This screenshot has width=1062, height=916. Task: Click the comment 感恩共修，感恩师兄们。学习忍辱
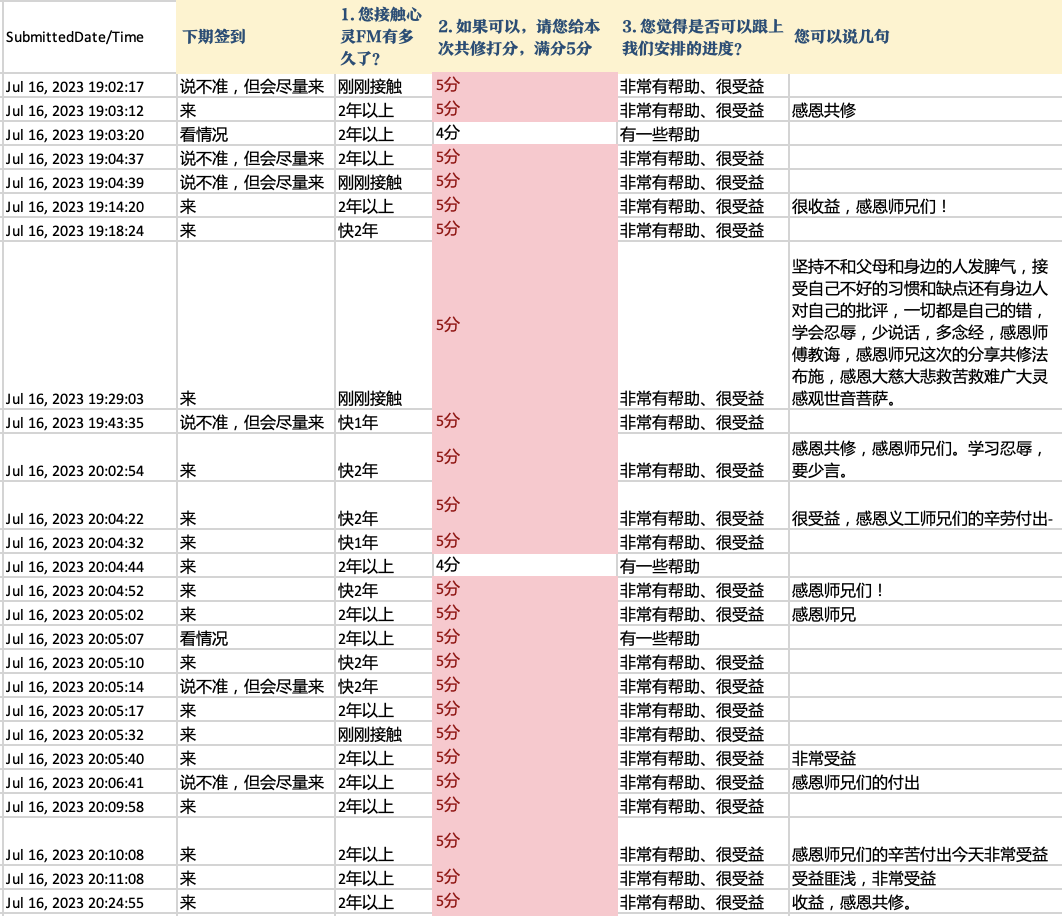(x=919, y=459)
